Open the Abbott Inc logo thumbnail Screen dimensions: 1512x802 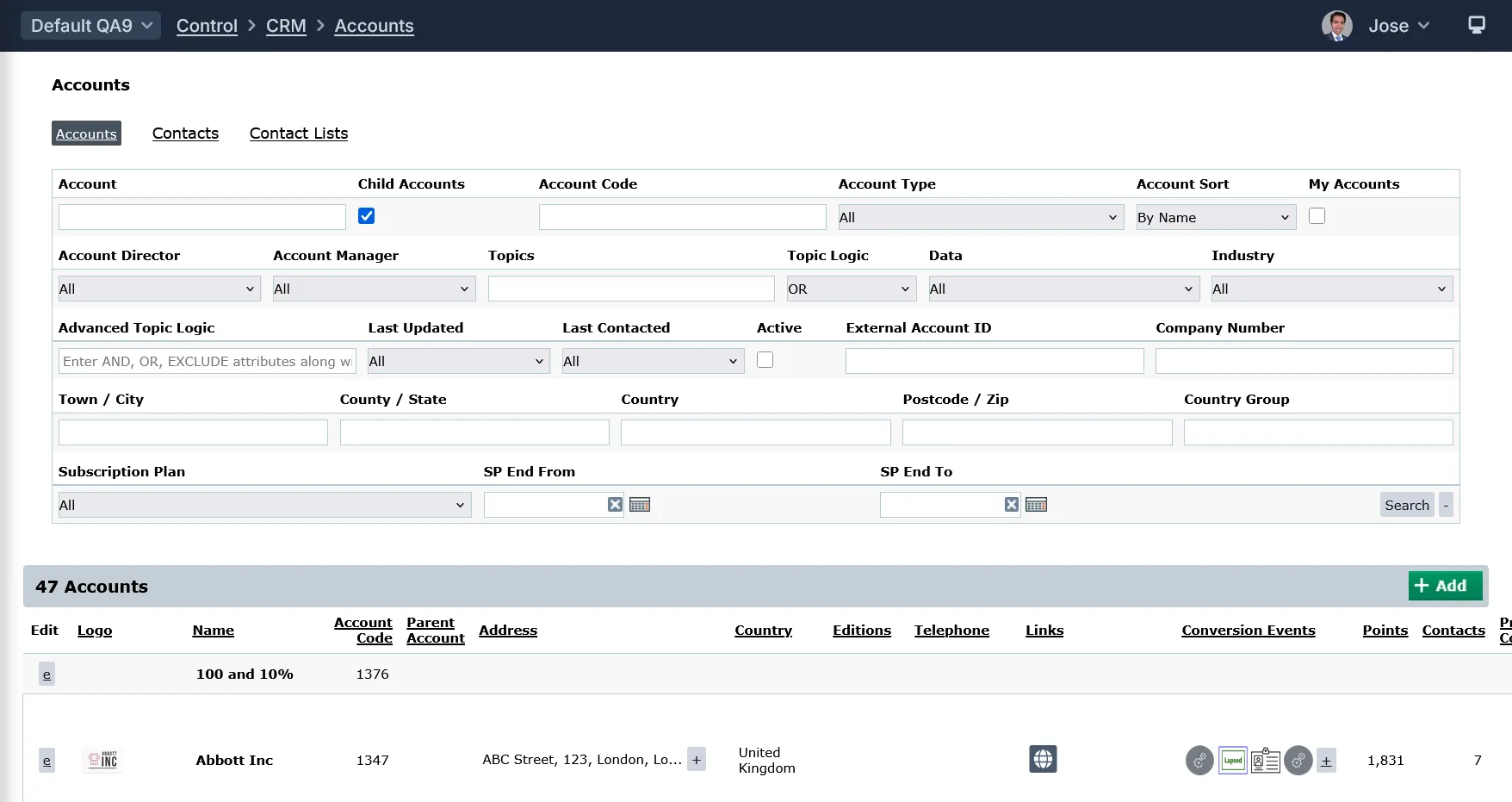click(x=103, y=760)
